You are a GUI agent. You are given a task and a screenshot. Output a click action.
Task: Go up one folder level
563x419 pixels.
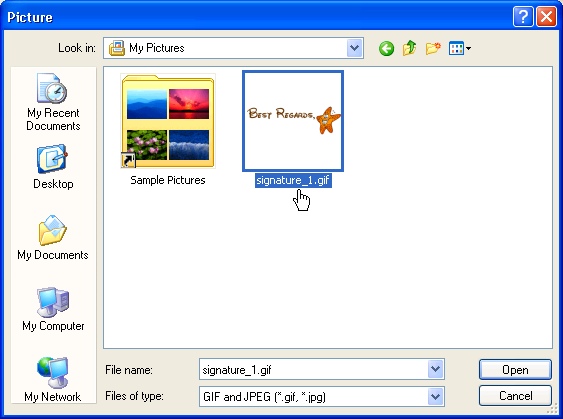click(x=410, y=48)
